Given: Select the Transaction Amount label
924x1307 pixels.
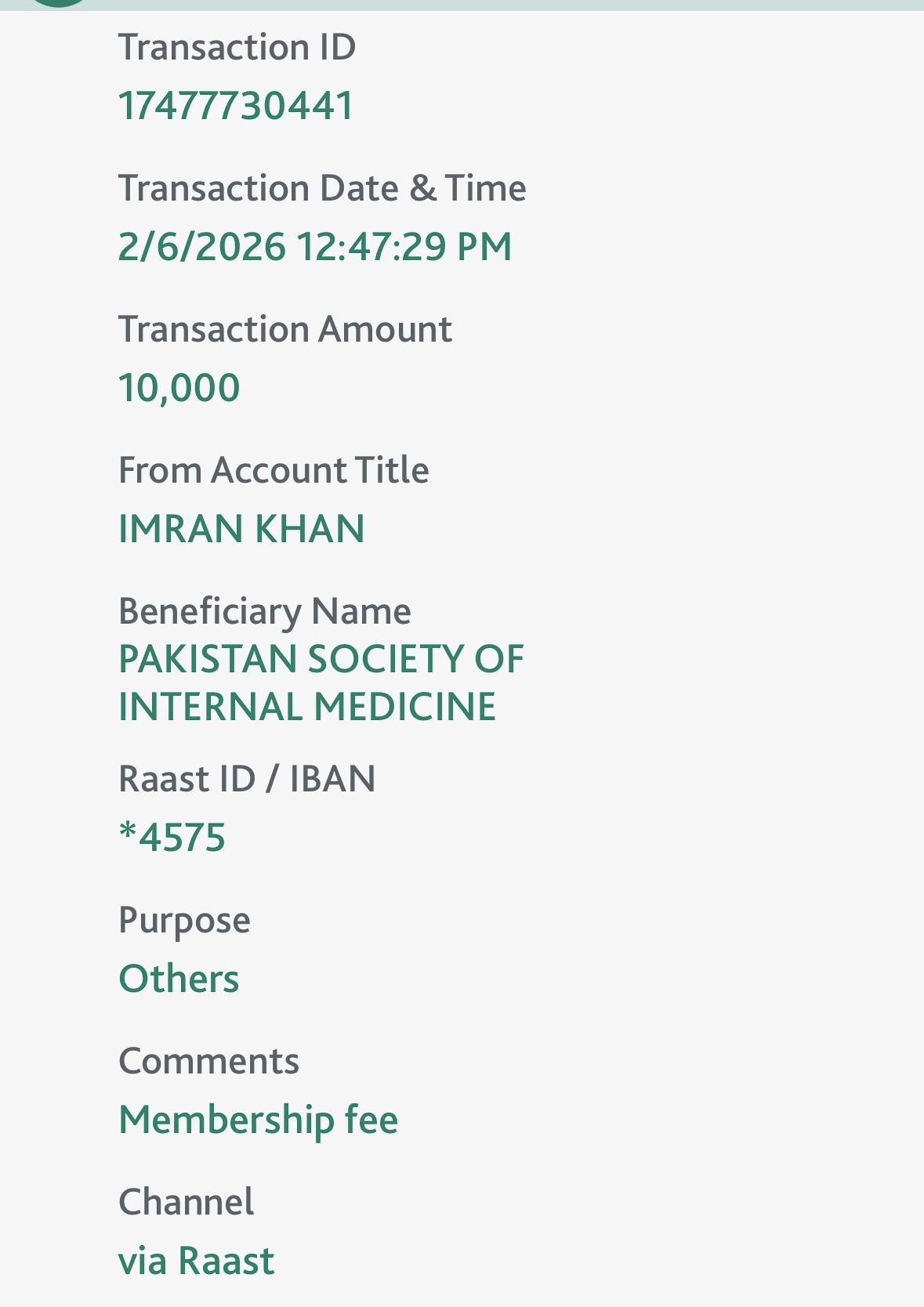Looking at the screenshot, I should pos(285,330).
